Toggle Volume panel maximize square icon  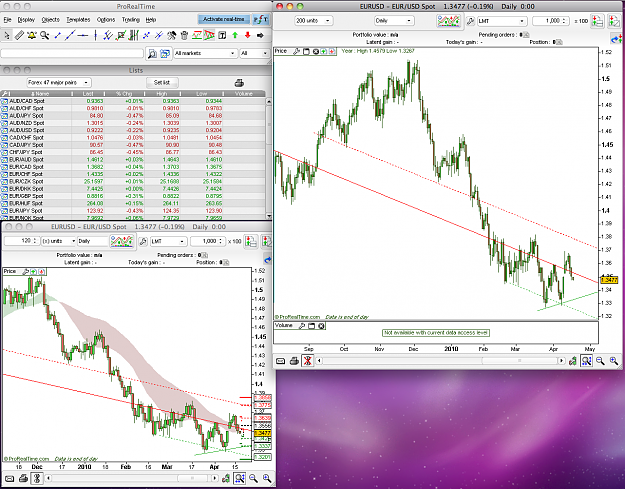pos(312,326)
